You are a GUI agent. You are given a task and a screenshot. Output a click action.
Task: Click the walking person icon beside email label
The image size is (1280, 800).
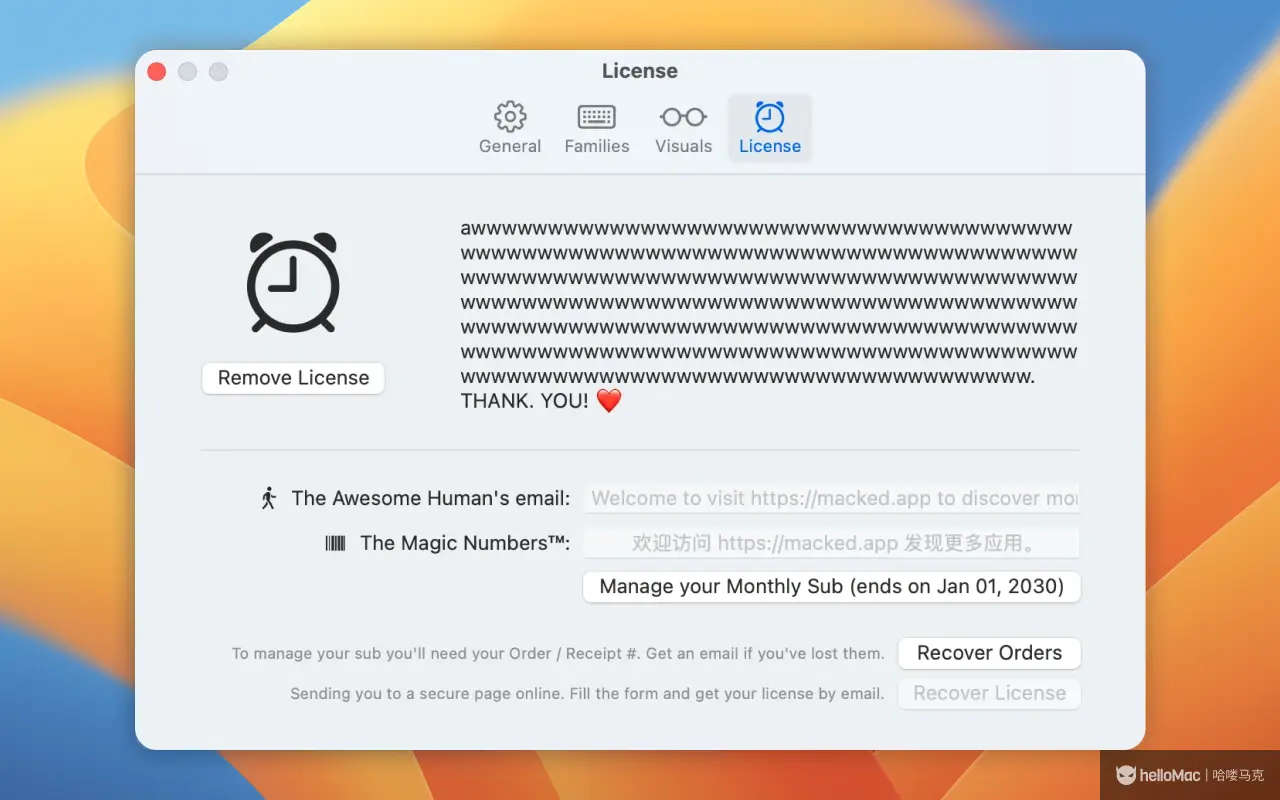point(268,498)
